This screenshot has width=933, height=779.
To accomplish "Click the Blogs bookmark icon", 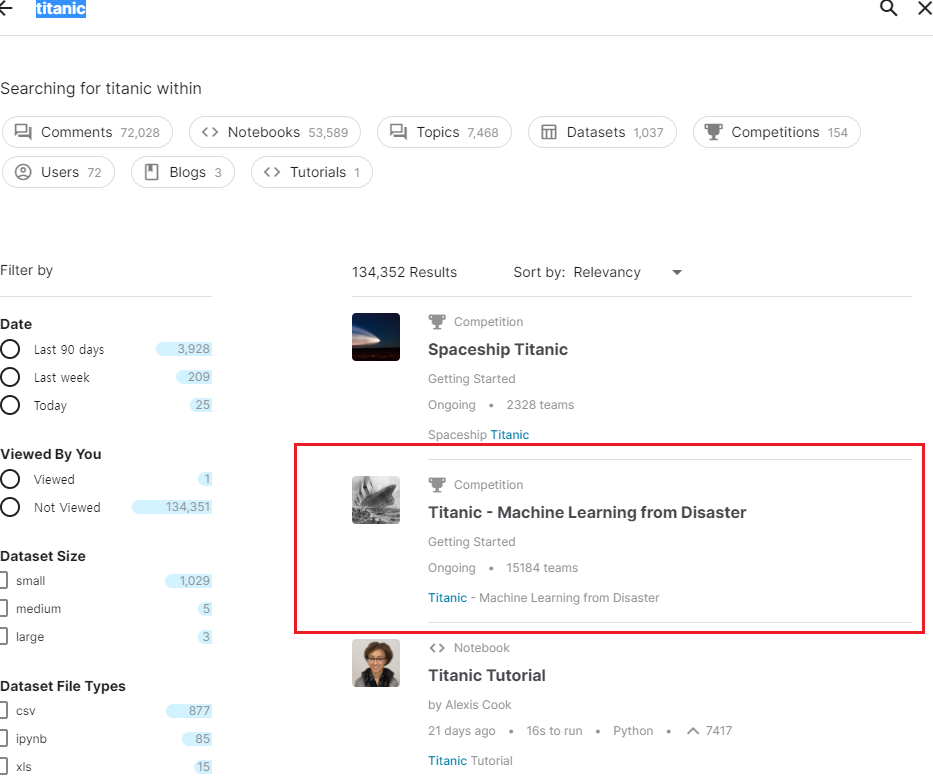I will (152, 172).
